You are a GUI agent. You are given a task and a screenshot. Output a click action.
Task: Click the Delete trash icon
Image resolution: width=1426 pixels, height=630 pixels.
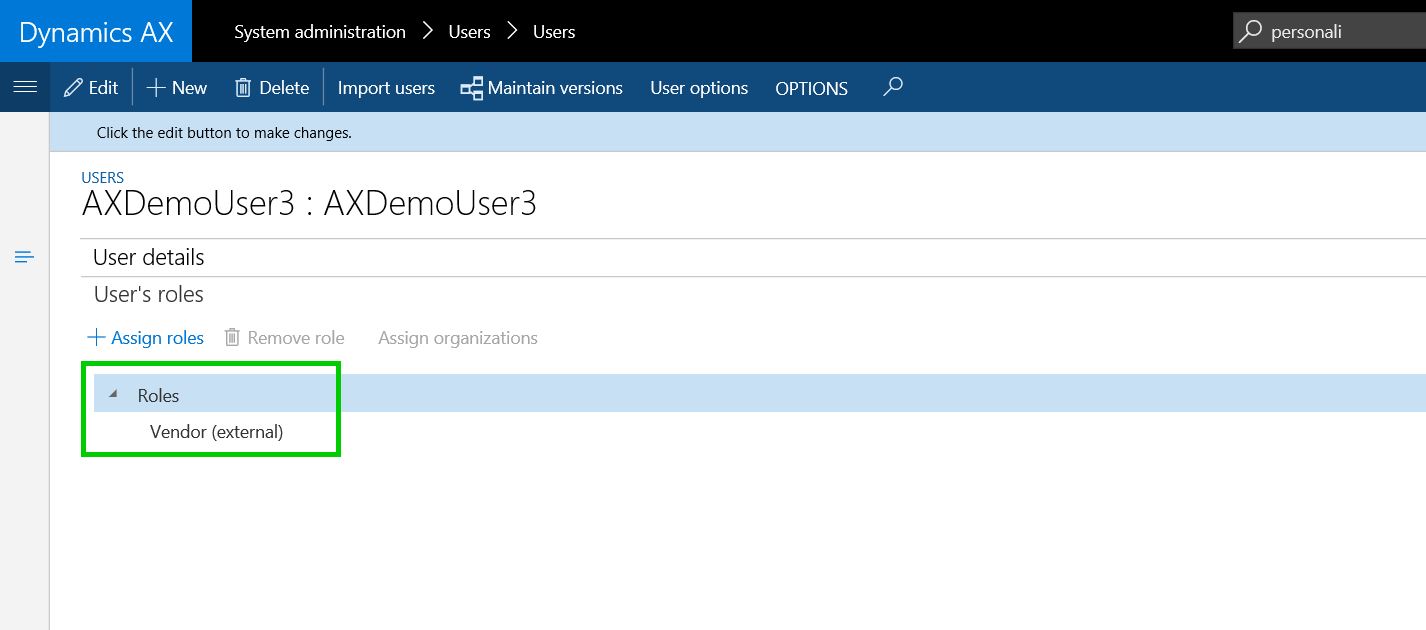point(243,88)
